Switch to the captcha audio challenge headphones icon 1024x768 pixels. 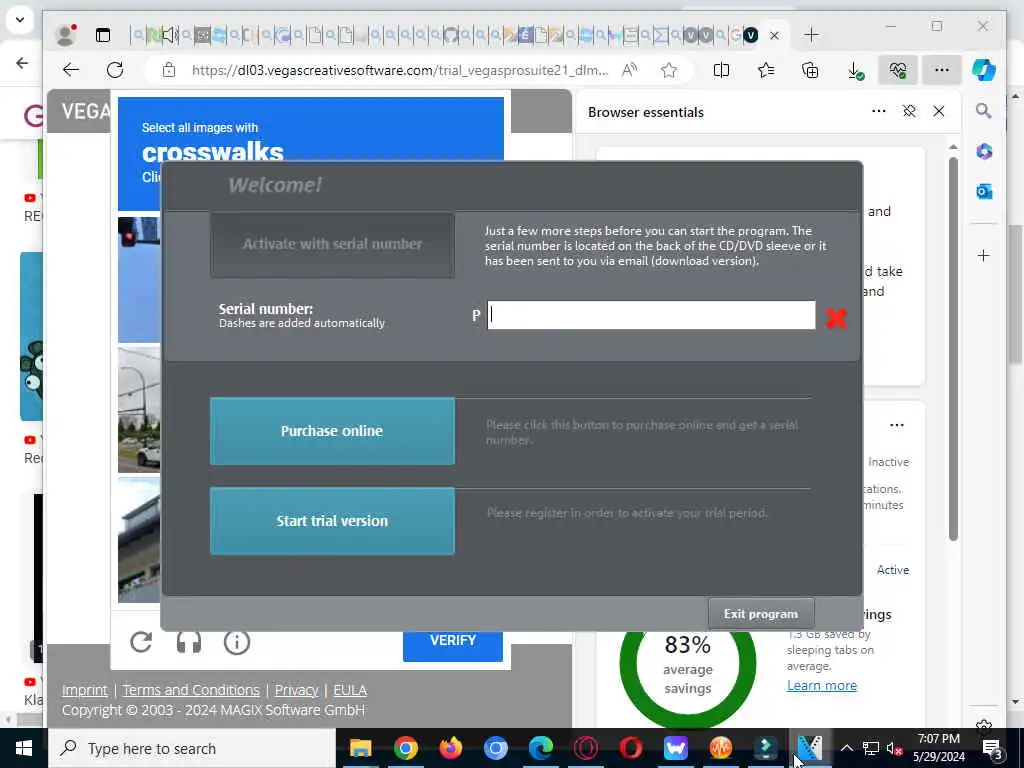click(189, 642)
